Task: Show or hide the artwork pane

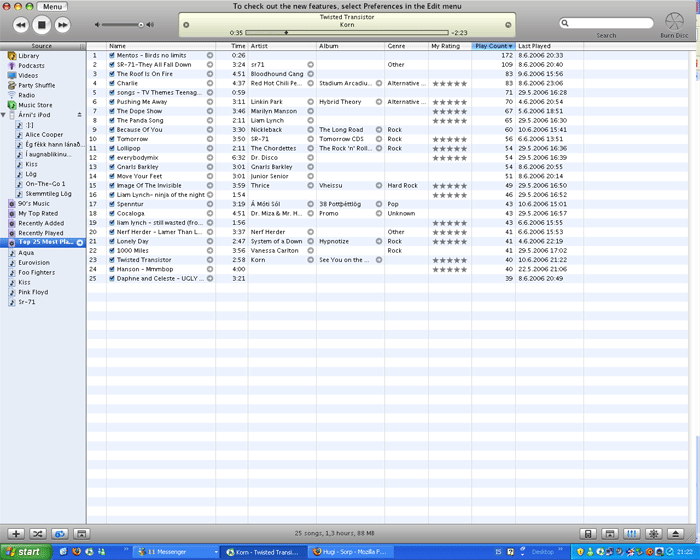Action: tap(81, 534)
